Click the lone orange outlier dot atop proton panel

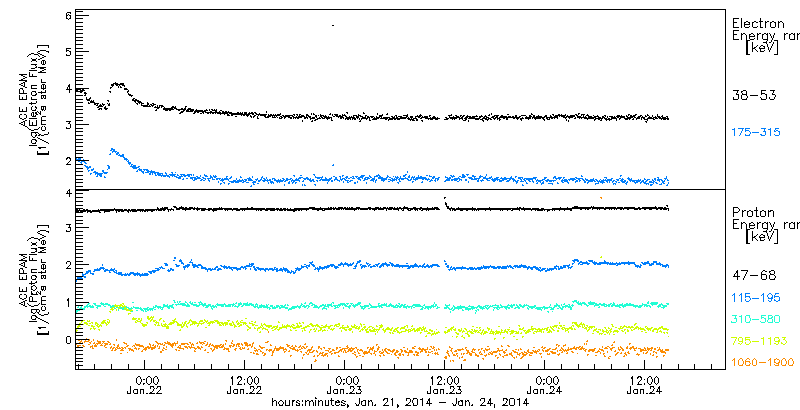click(x=602, y=197)
